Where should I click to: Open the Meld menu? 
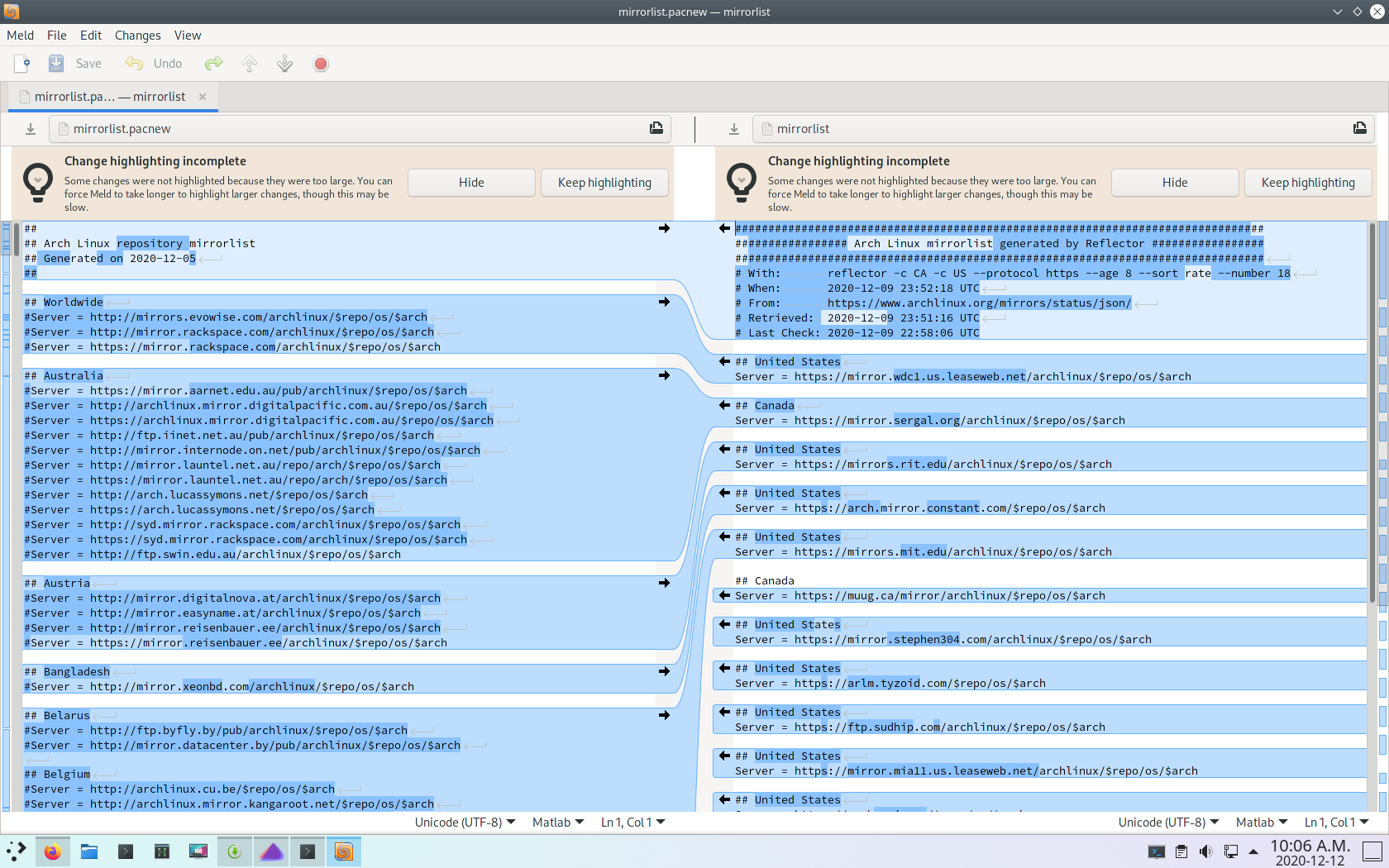tap(20, 36)
